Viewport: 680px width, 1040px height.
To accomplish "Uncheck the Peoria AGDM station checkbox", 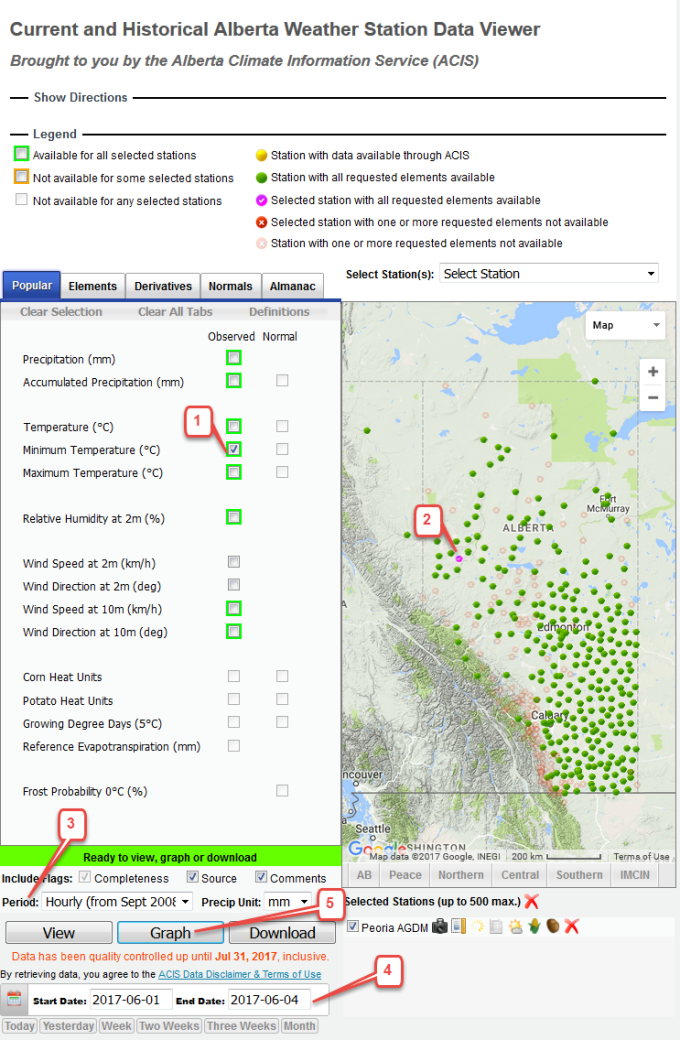I will tap(353, 927).
